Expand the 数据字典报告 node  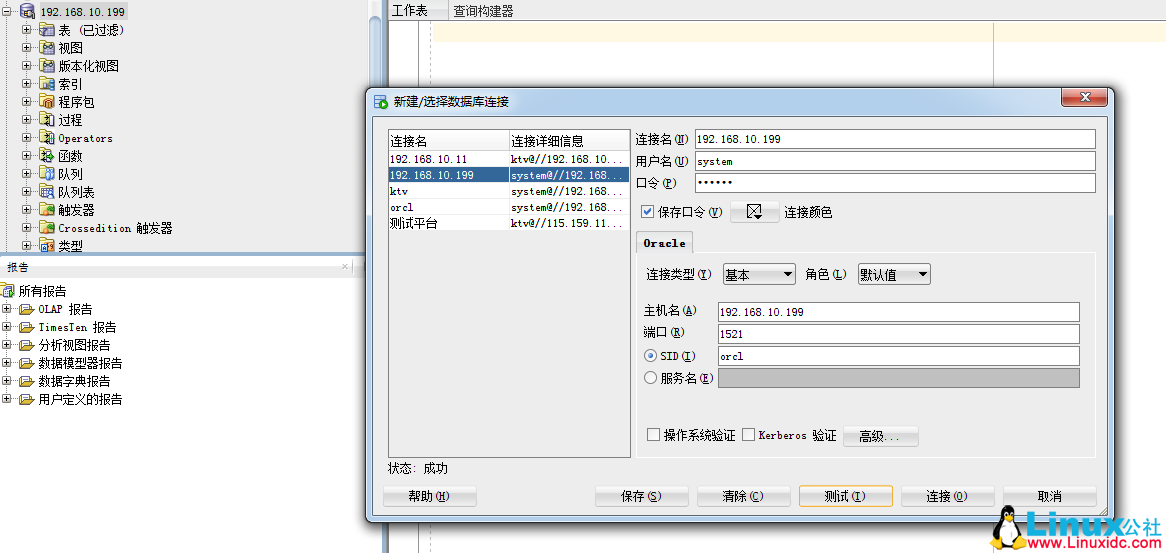[x=7, y=381]
